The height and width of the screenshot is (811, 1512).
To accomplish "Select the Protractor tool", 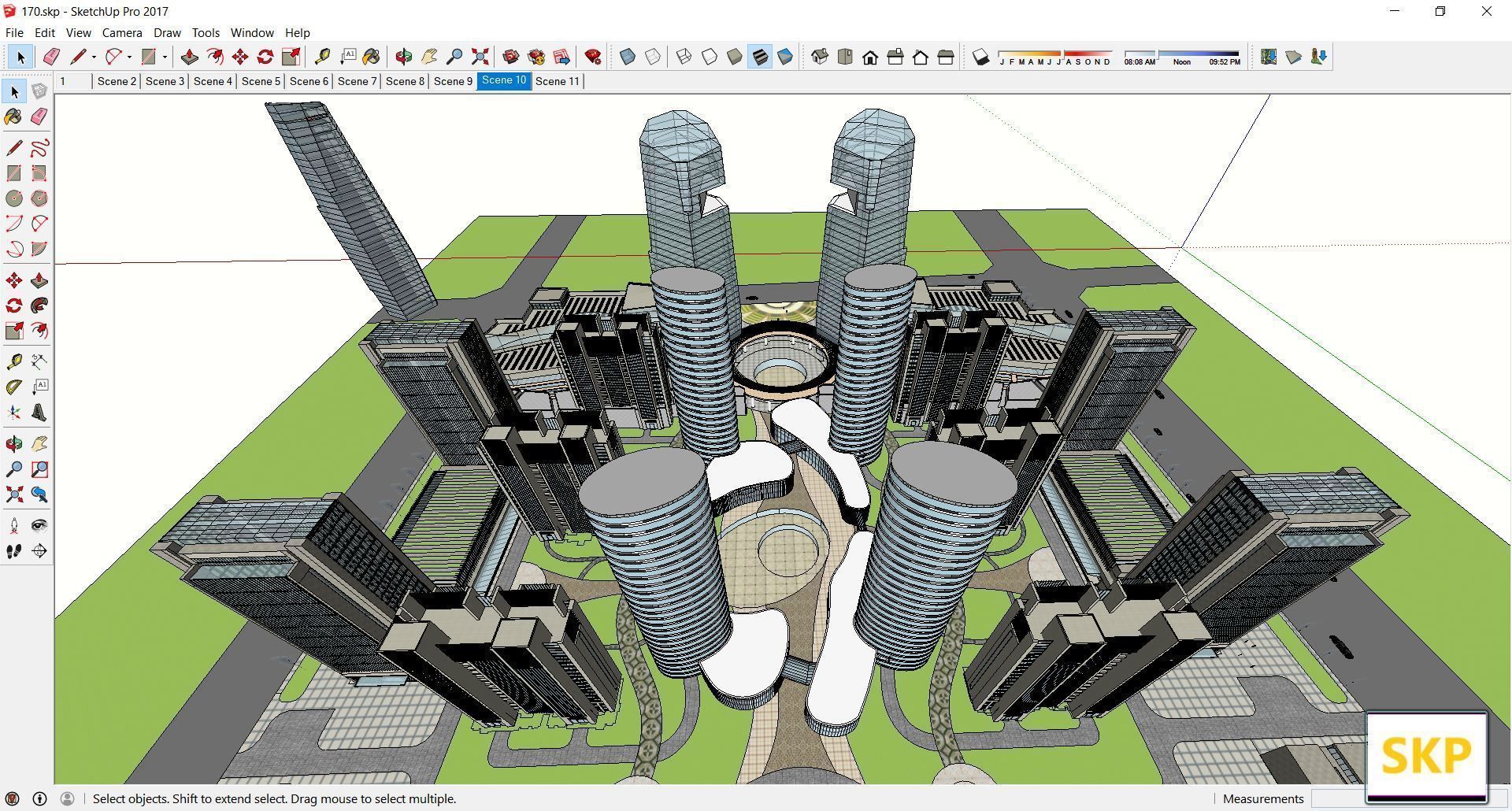I will click(x=14, y=387).
